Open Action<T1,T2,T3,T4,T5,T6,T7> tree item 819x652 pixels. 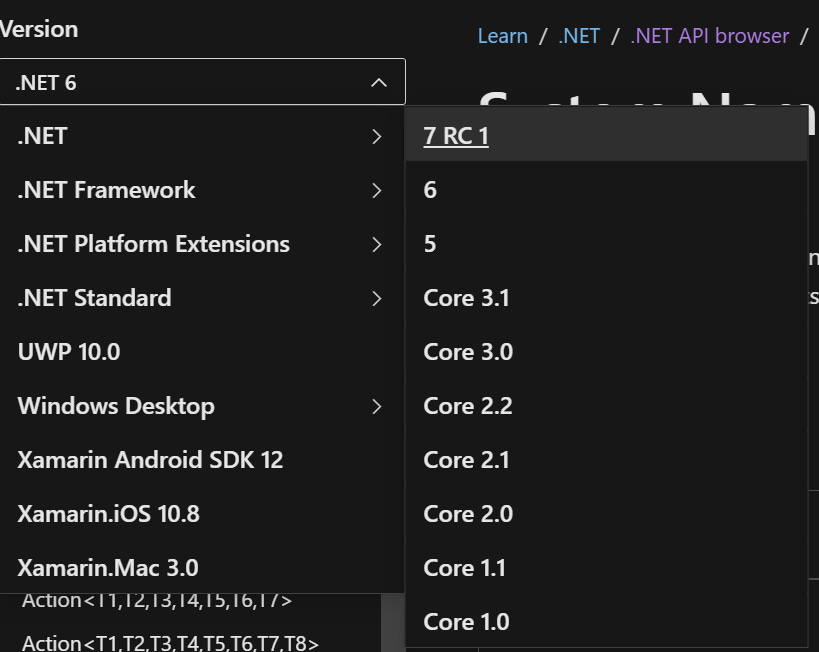click(x=156, y=601)
